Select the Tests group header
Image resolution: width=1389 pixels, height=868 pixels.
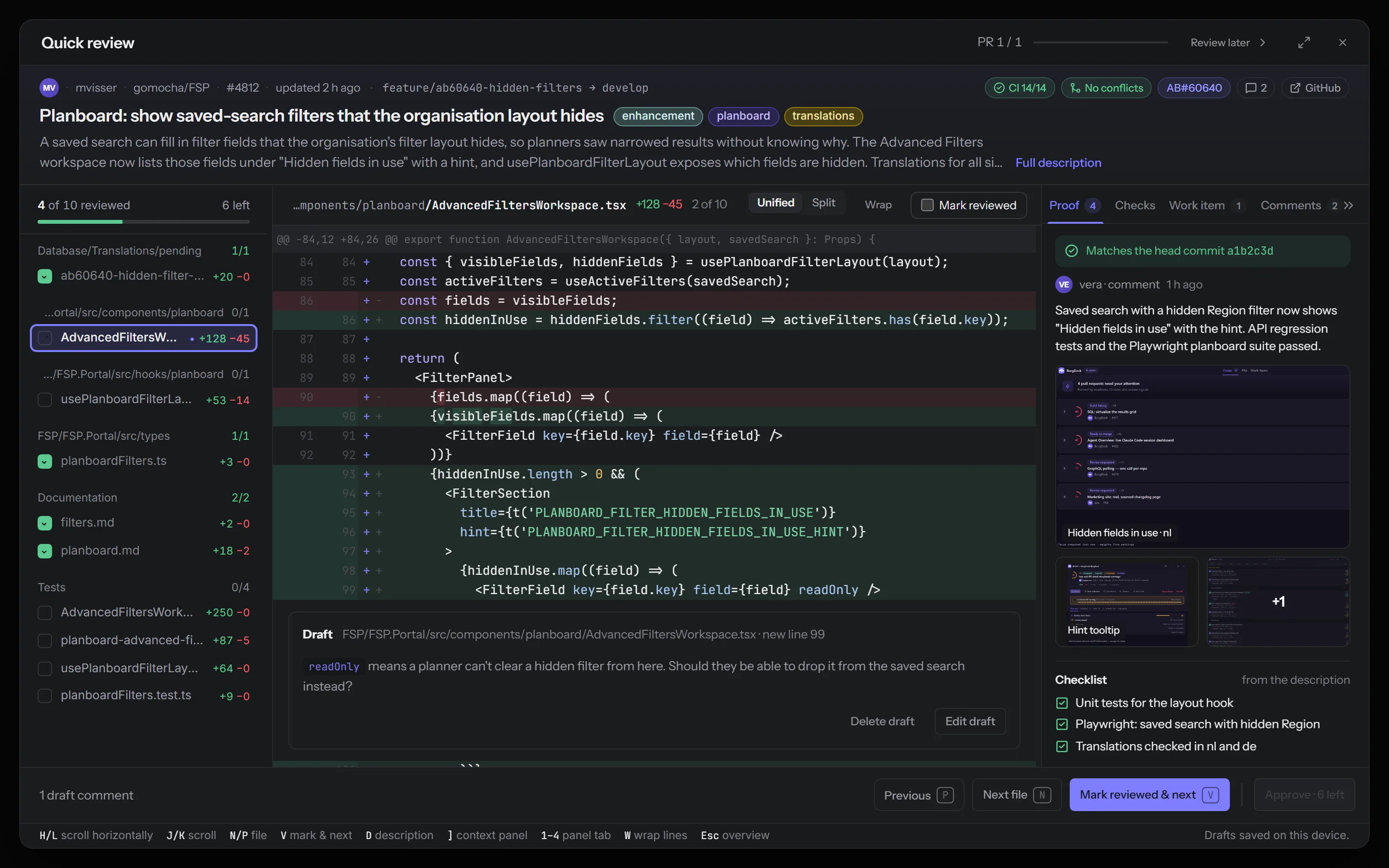coord(144,587)
